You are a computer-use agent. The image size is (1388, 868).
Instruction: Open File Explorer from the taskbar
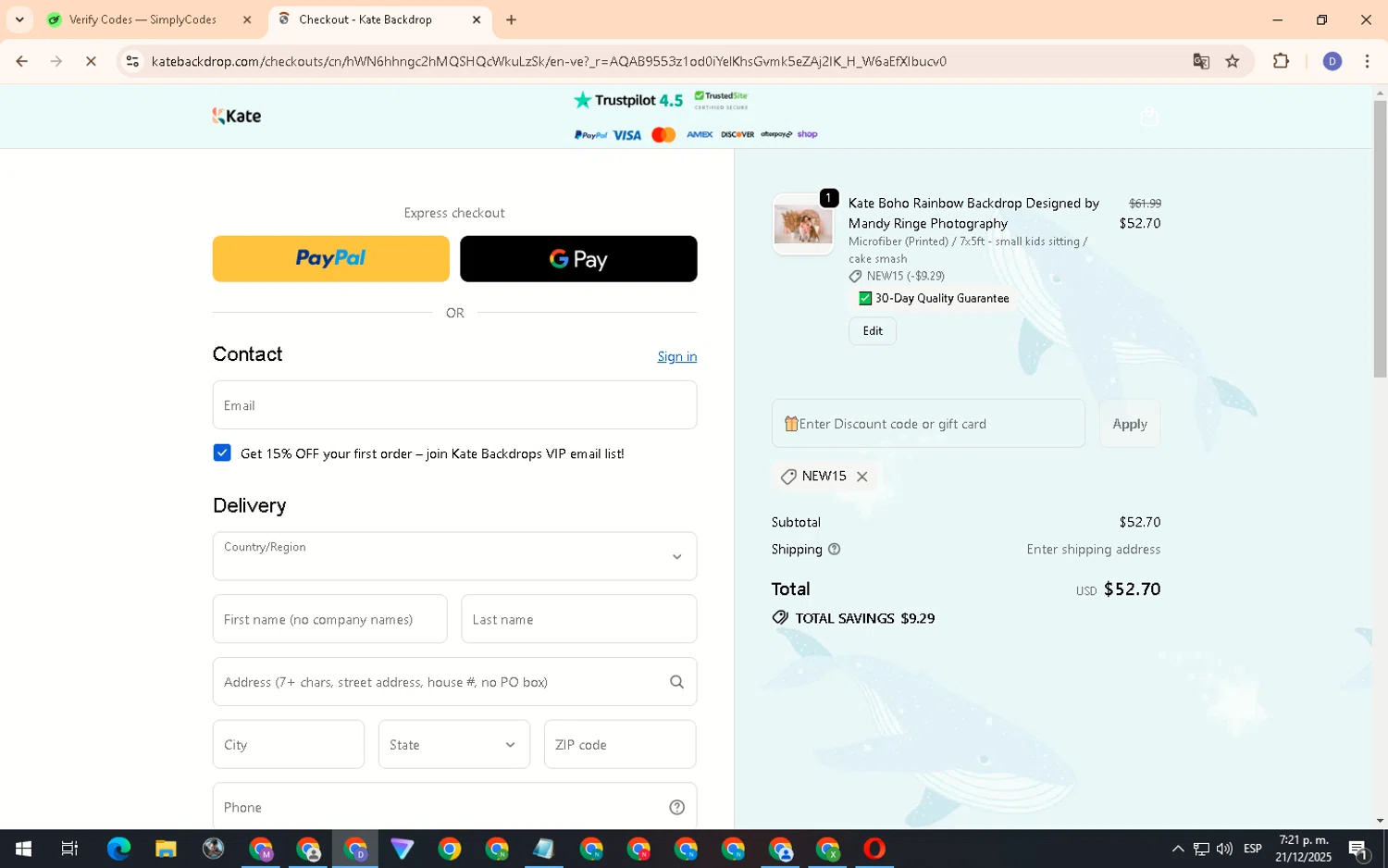(x=166, y=849)
